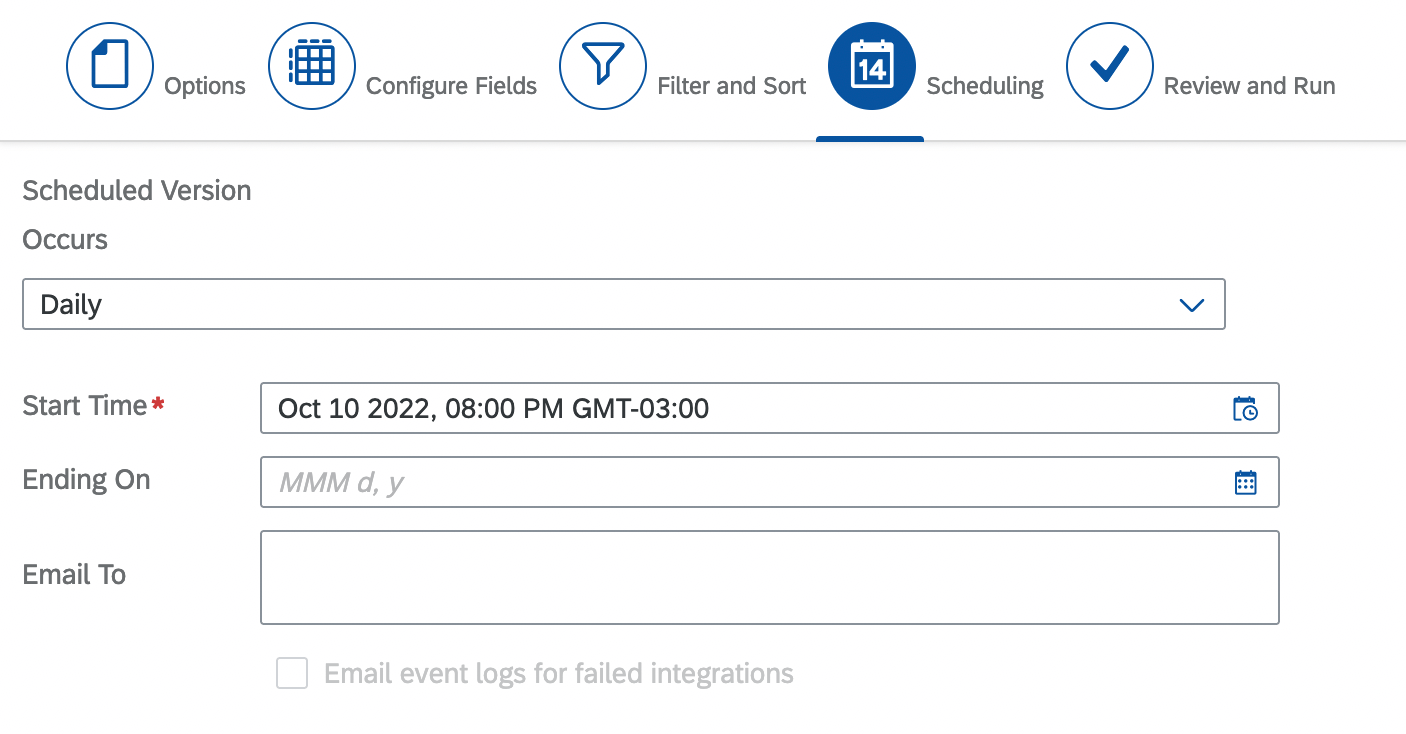Click the highlighted calendar-14 step icon

(870, 65)
